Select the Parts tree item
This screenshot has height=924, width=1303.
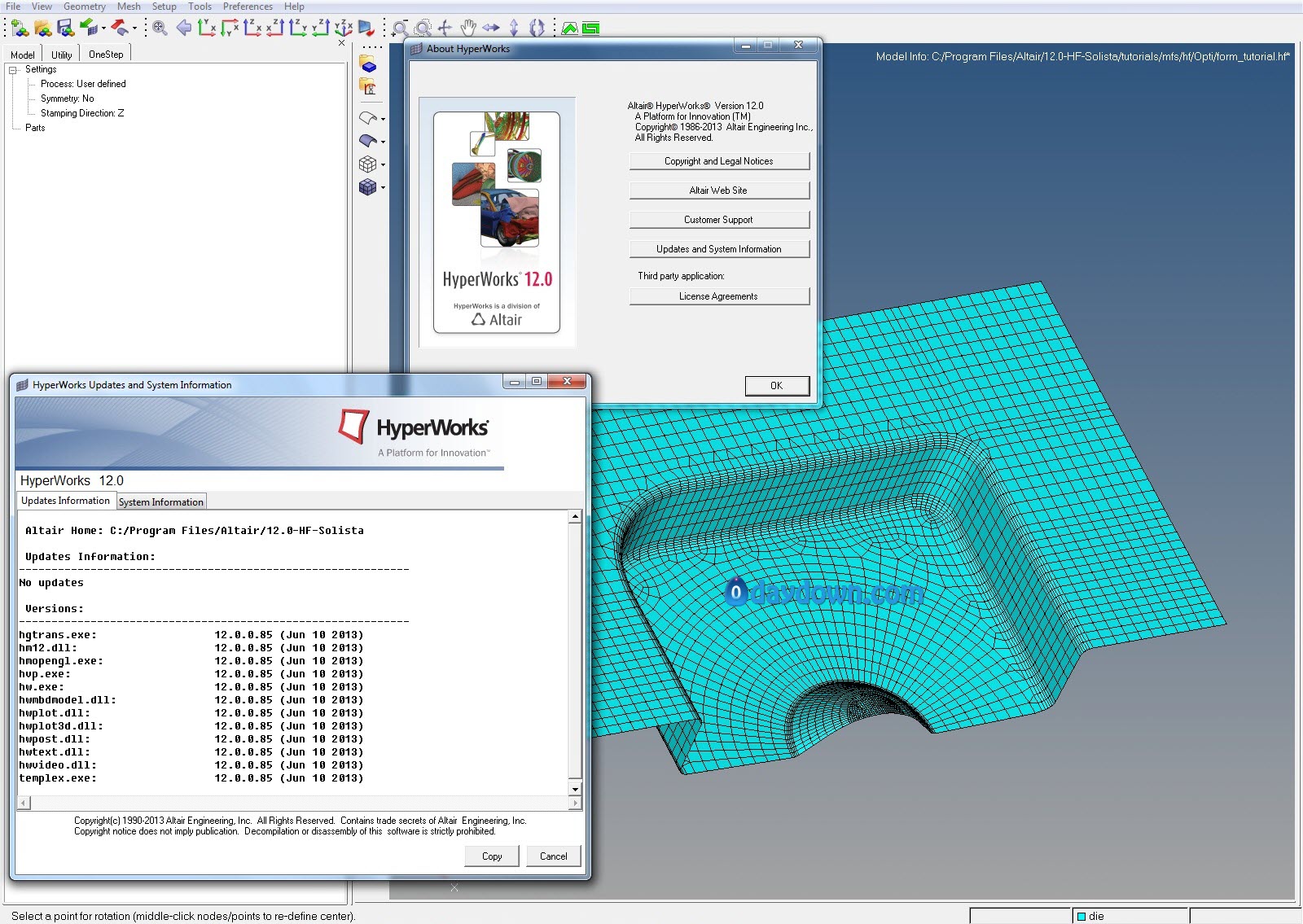click(x=35, y=128)
